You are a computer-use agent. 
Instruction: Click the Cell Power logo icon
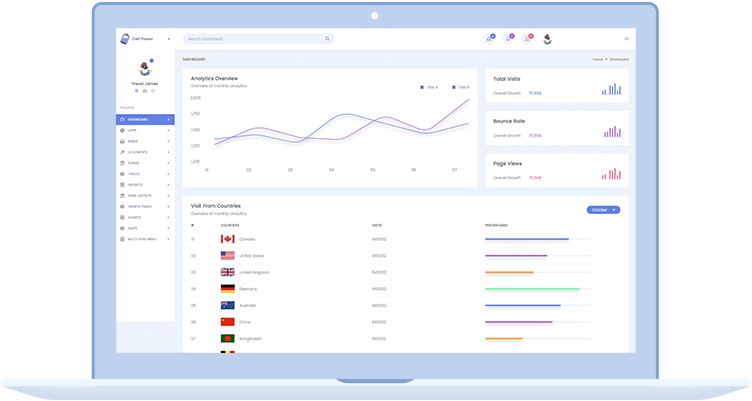(124, 39)
